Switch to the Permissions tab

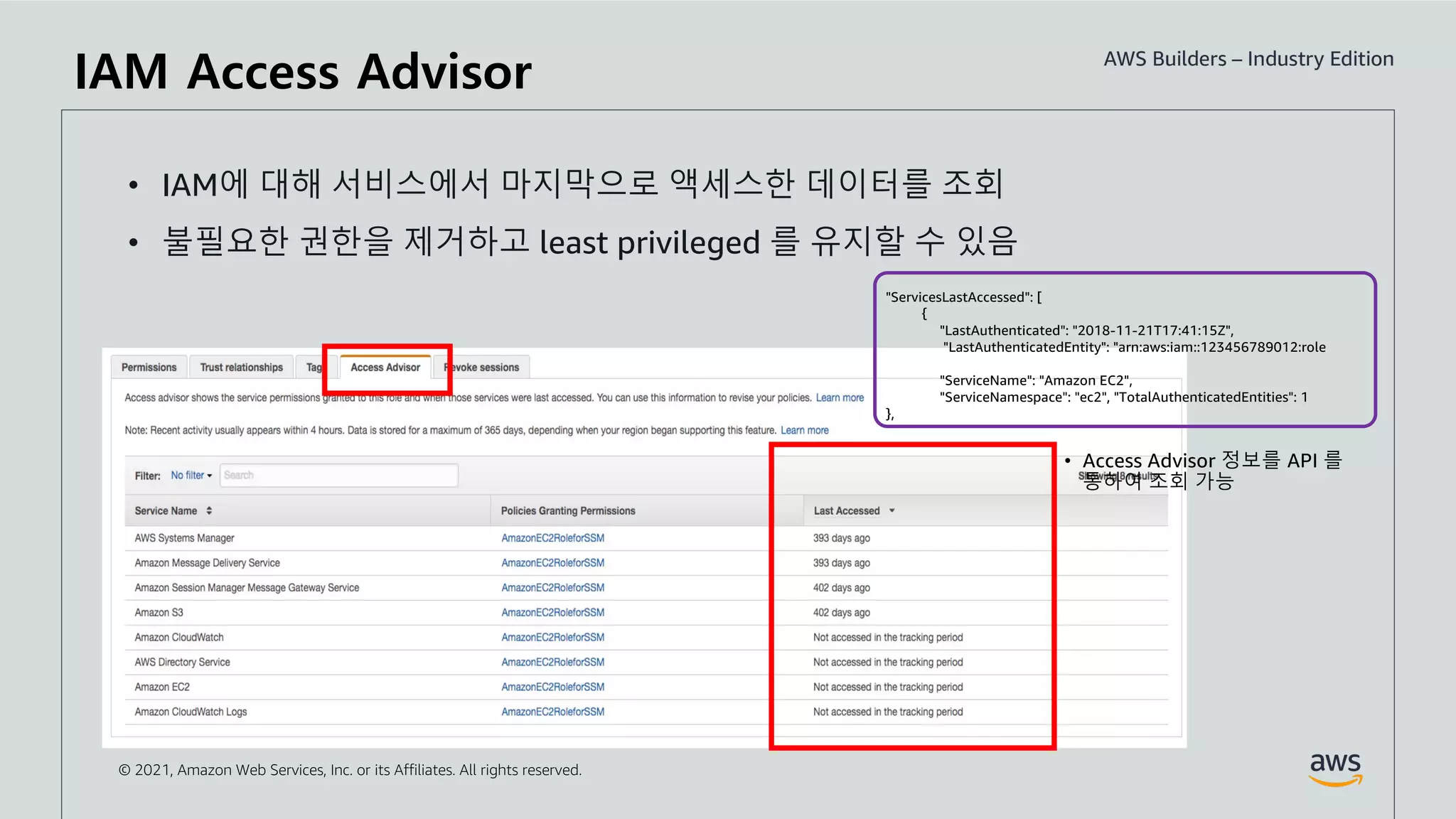[x=149, y=367]
